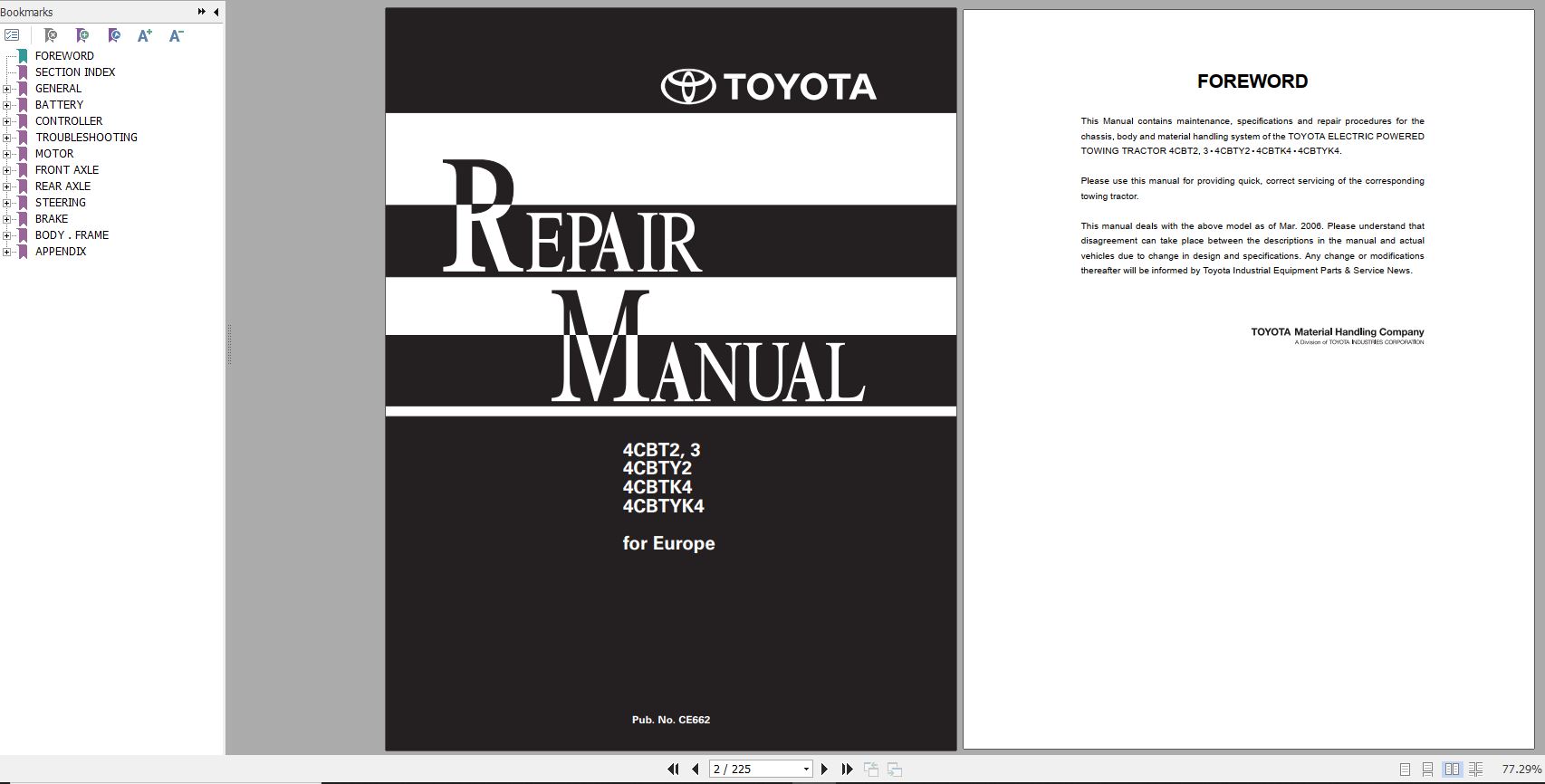Click the 77.29% zoom level
1545x784 pixels.
pos(1521,770)
